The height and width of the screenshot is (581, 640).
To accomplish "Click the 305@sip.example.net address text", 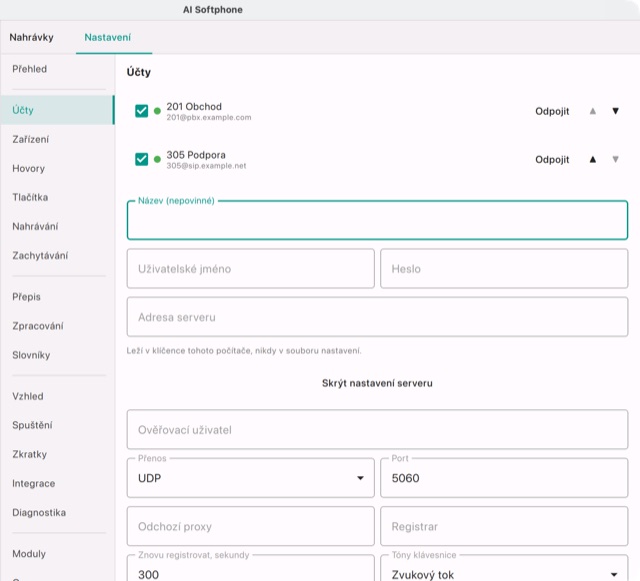I will (x=206, y=166).
